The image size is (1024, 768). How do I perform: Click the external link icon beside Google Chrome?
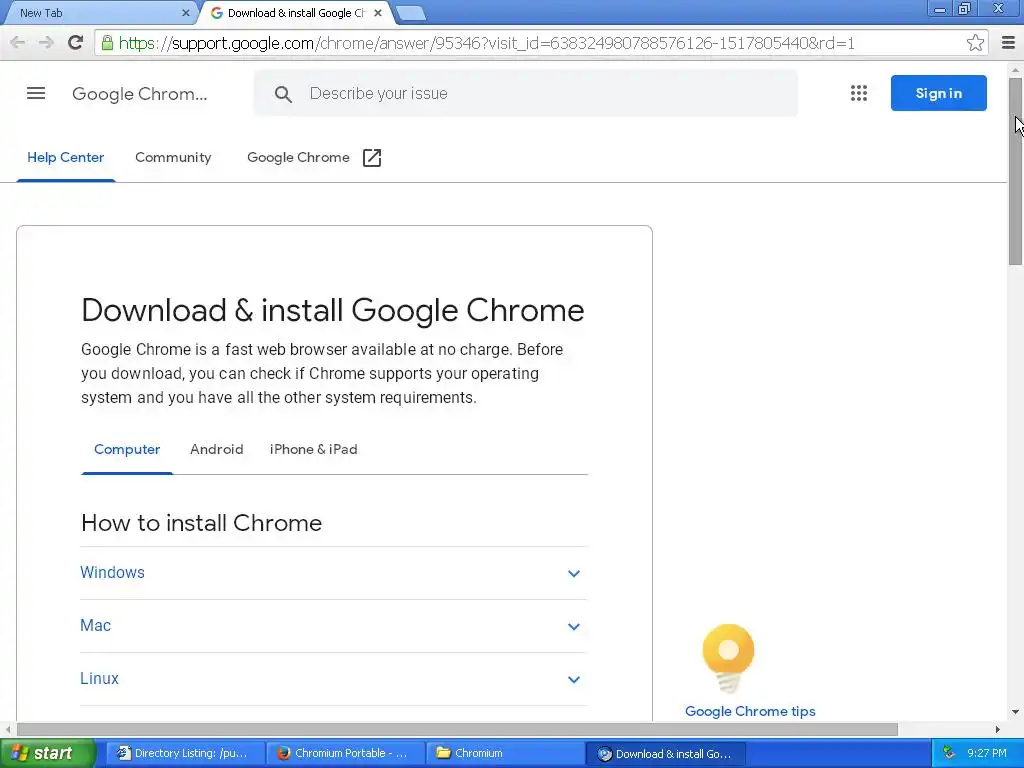pos(372,158)
